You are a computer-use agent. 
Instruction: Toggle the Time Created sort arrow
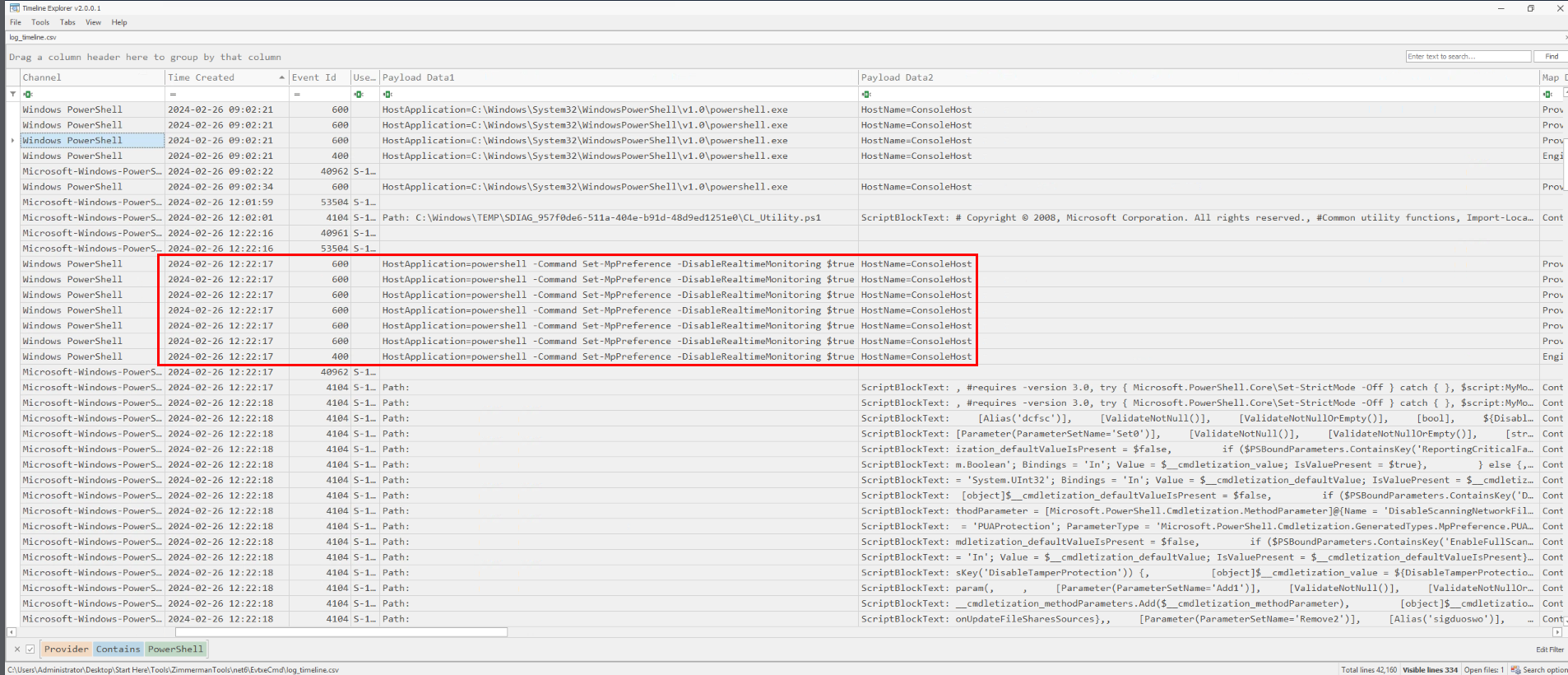281,77
